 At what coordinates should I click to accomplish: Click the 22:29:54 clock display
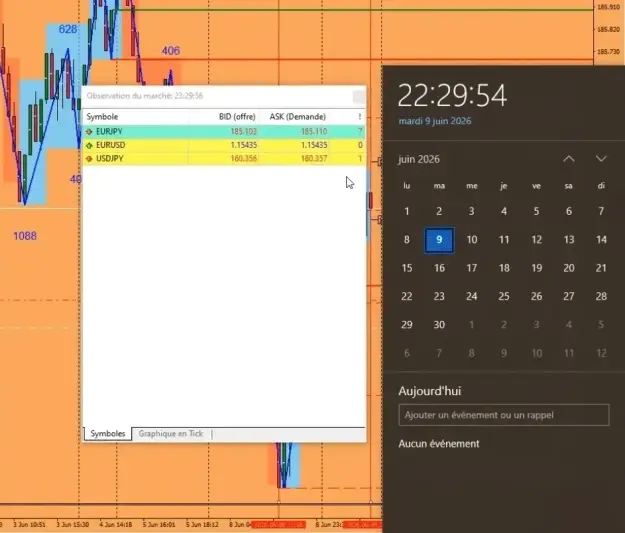[x=452, y=95]
